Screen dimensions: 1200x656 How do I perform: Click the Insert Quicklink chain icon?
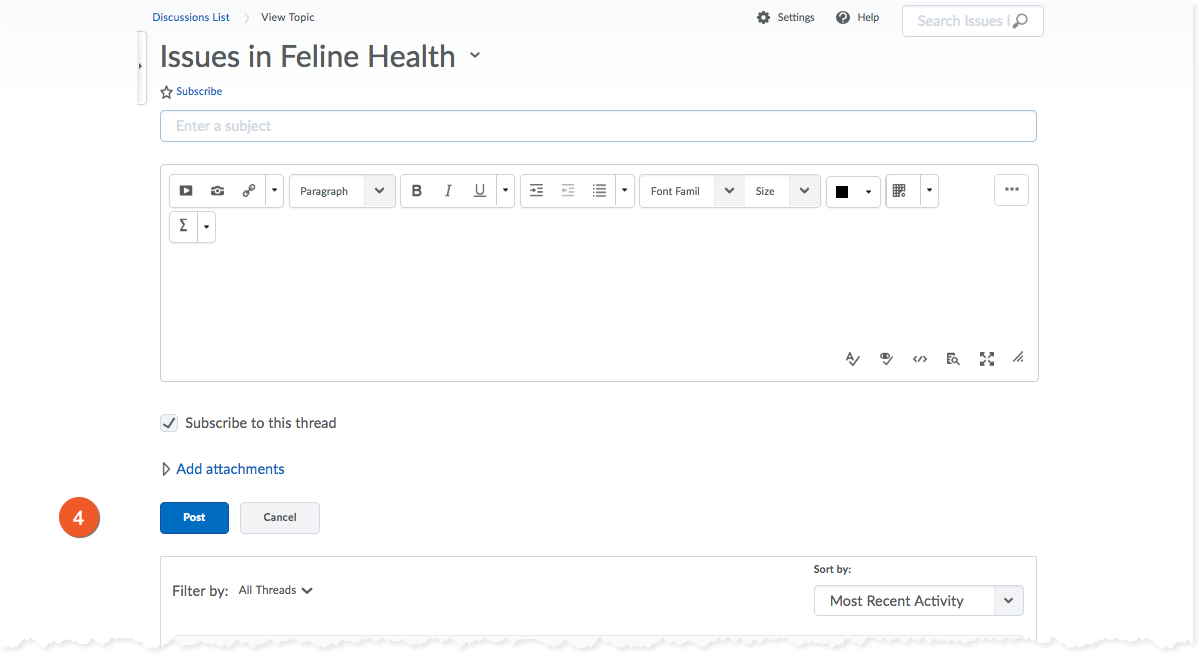click(248, 191)
